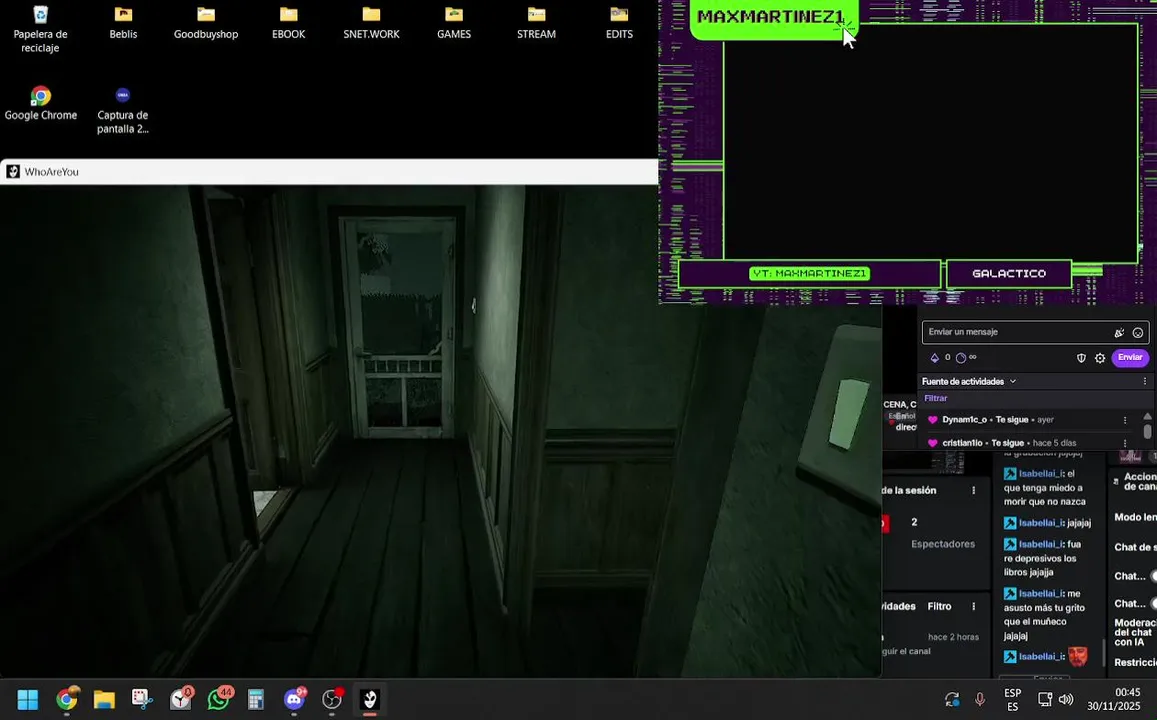
Task: Send message with Enviar button
Action: click(1130, 358)
